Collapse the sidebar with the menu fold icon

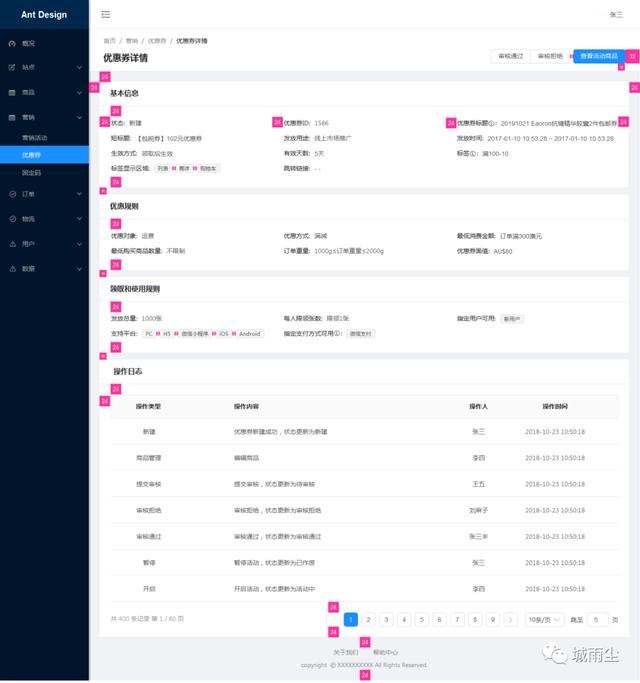(105, 14)
